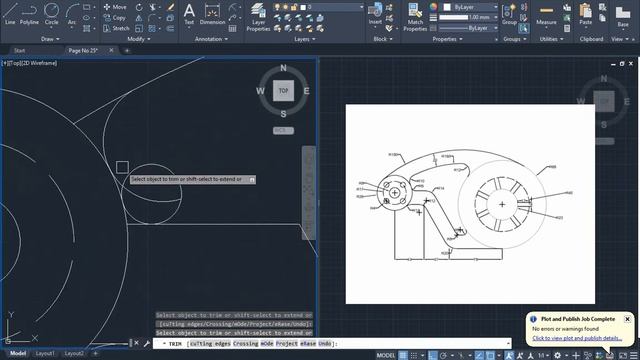Screen dimensions: 640x360
Task: Expand the Block panel dropdown
Action: [x=383, y=39]
